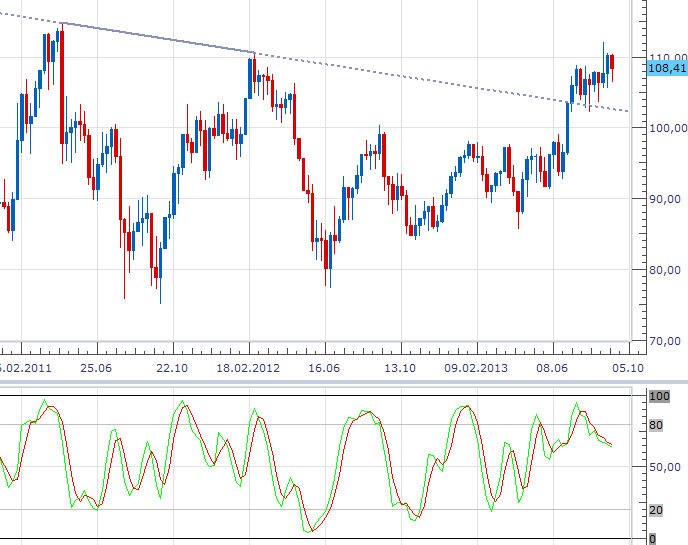Select the 22.10 date axis label
The width and height of the screenshot is (688, 545).
click(x=172, y=368)
